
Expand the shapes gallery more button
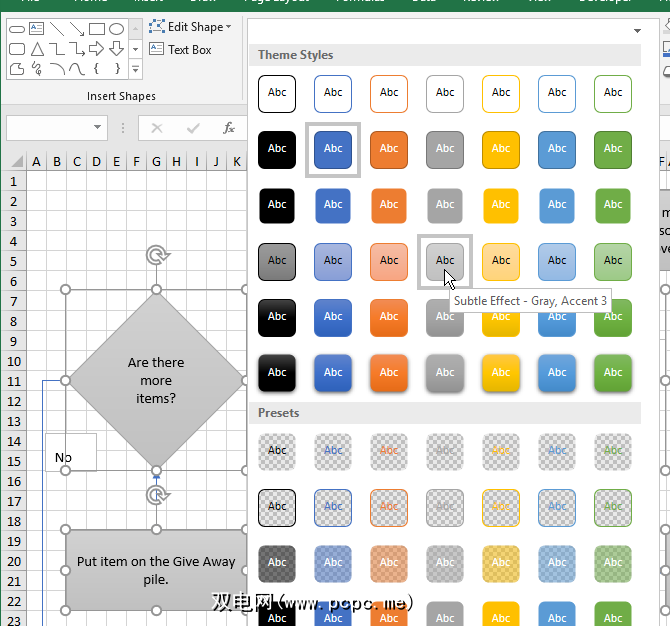click(x=135, y=69)
